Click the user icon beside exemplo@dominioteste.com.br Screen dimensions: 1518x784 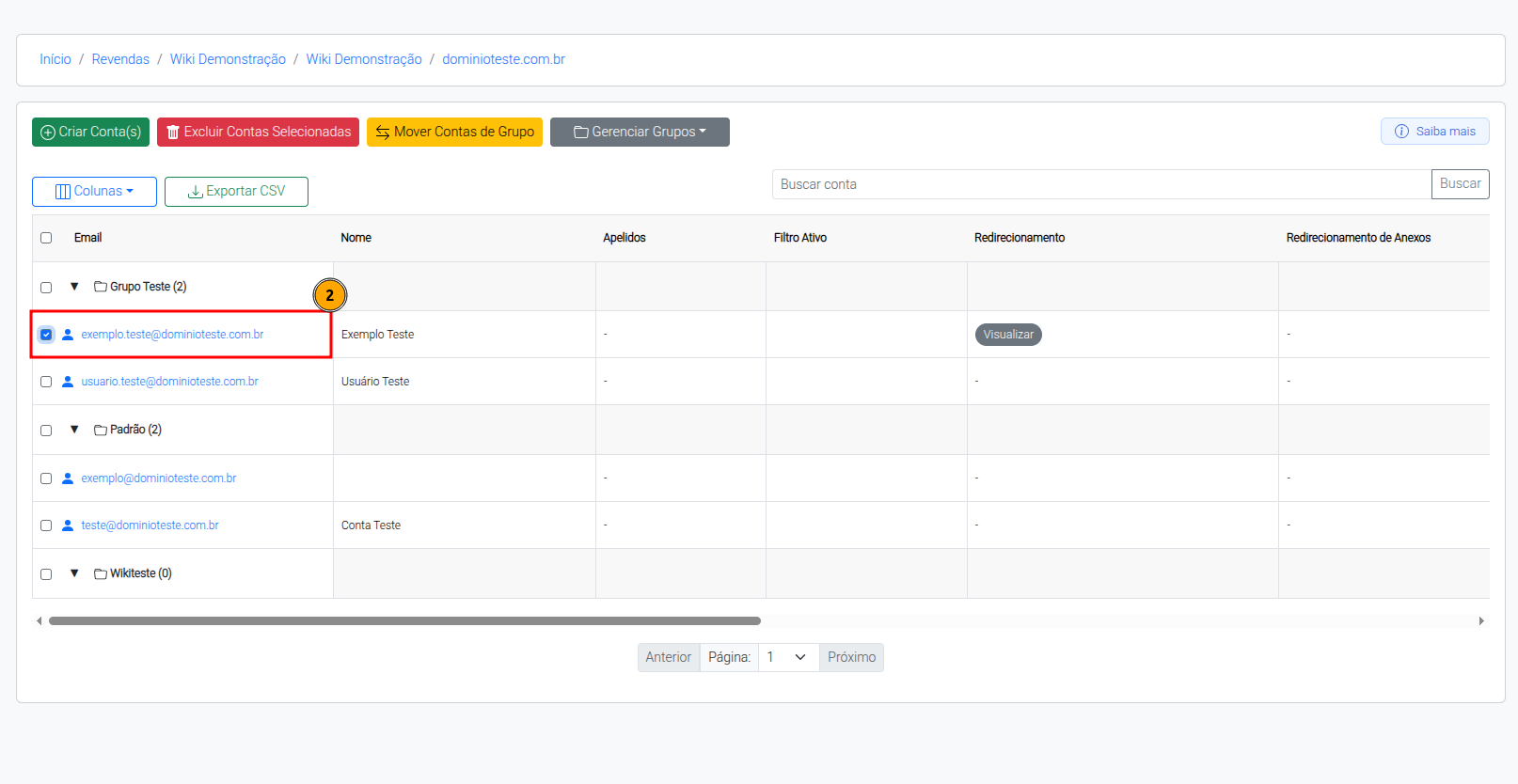68,478
